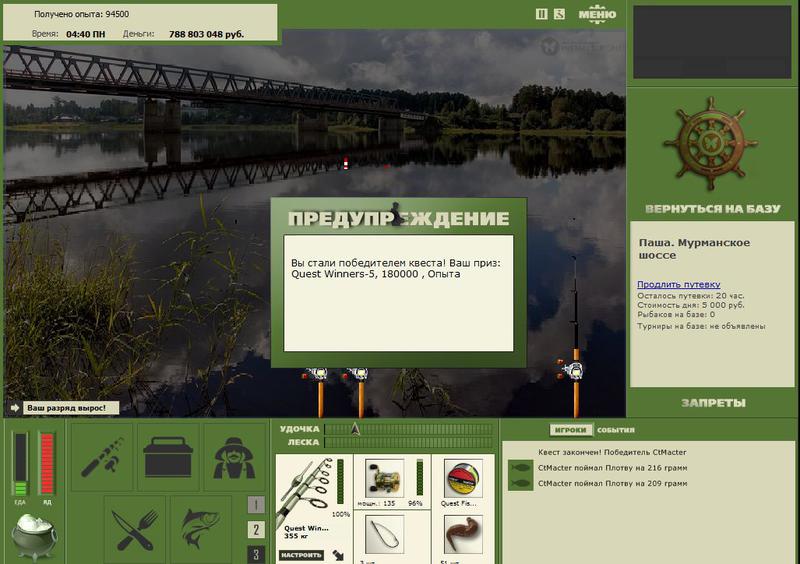
Task: Click Рыбаков на базе: 0 text
Action: point(676,314)
